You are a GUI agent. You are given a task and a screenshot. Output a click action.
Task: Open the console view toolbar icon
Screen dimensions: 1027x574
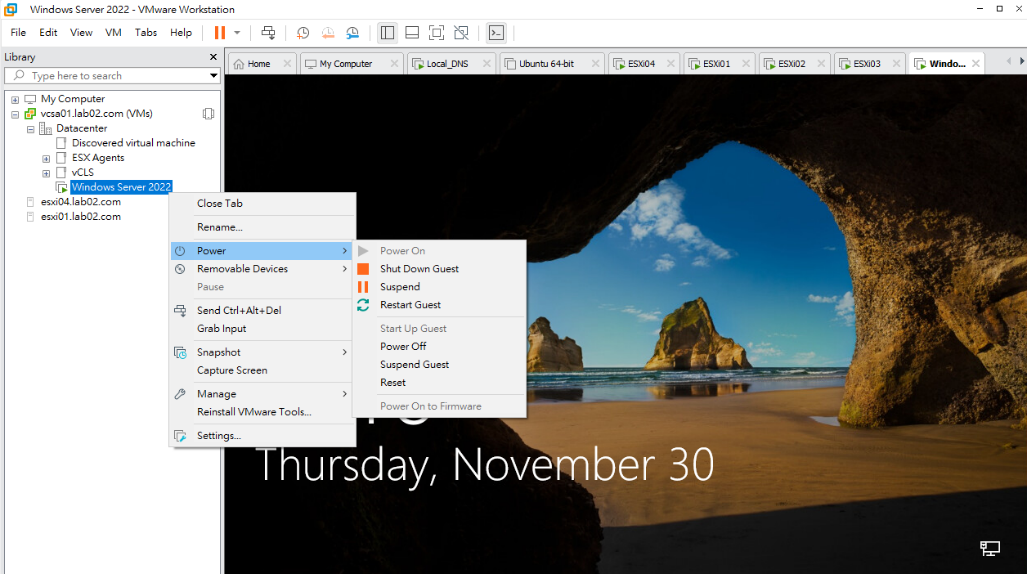click(x=496, y=33)
